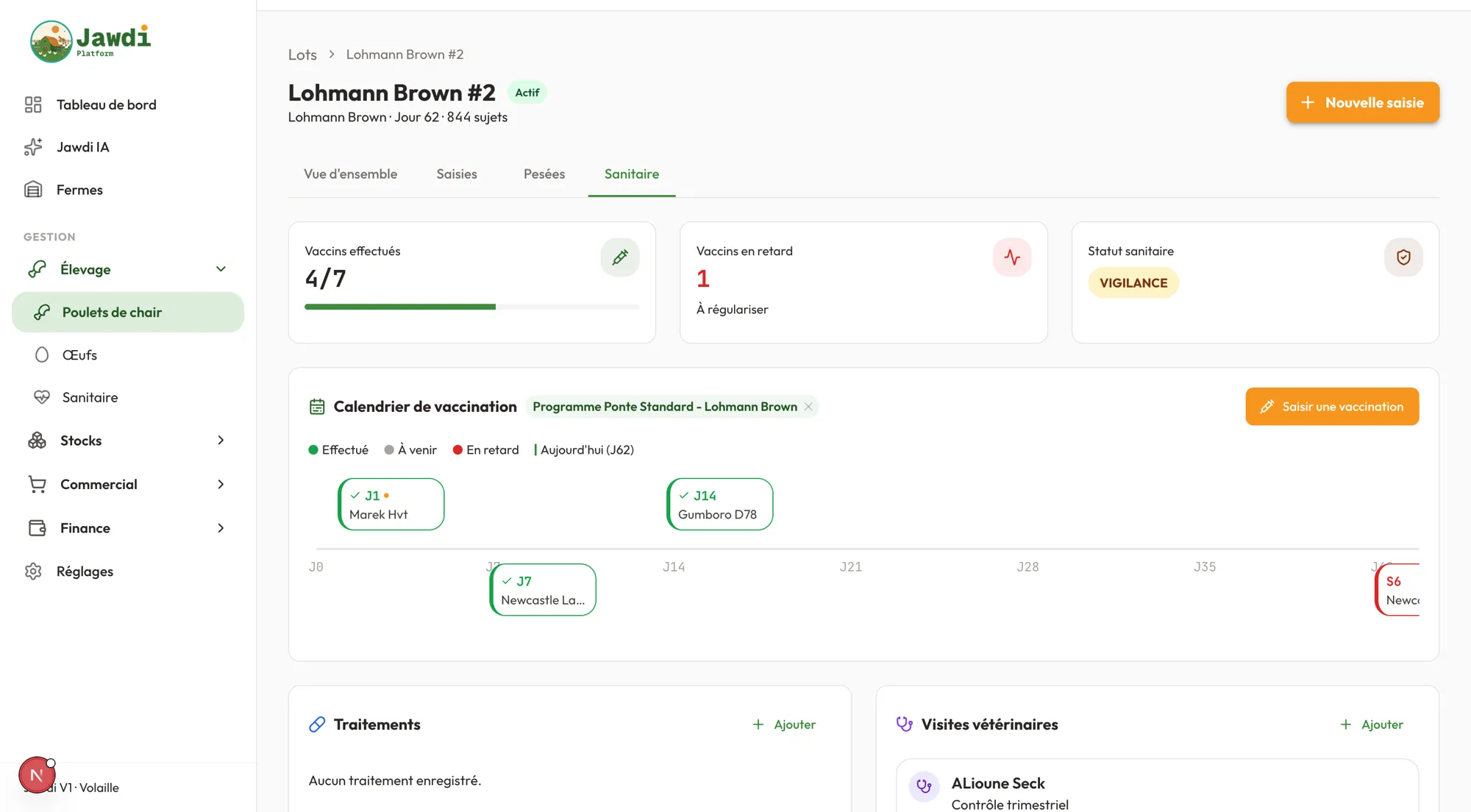Click the À venir legend entry

[410, 450]
